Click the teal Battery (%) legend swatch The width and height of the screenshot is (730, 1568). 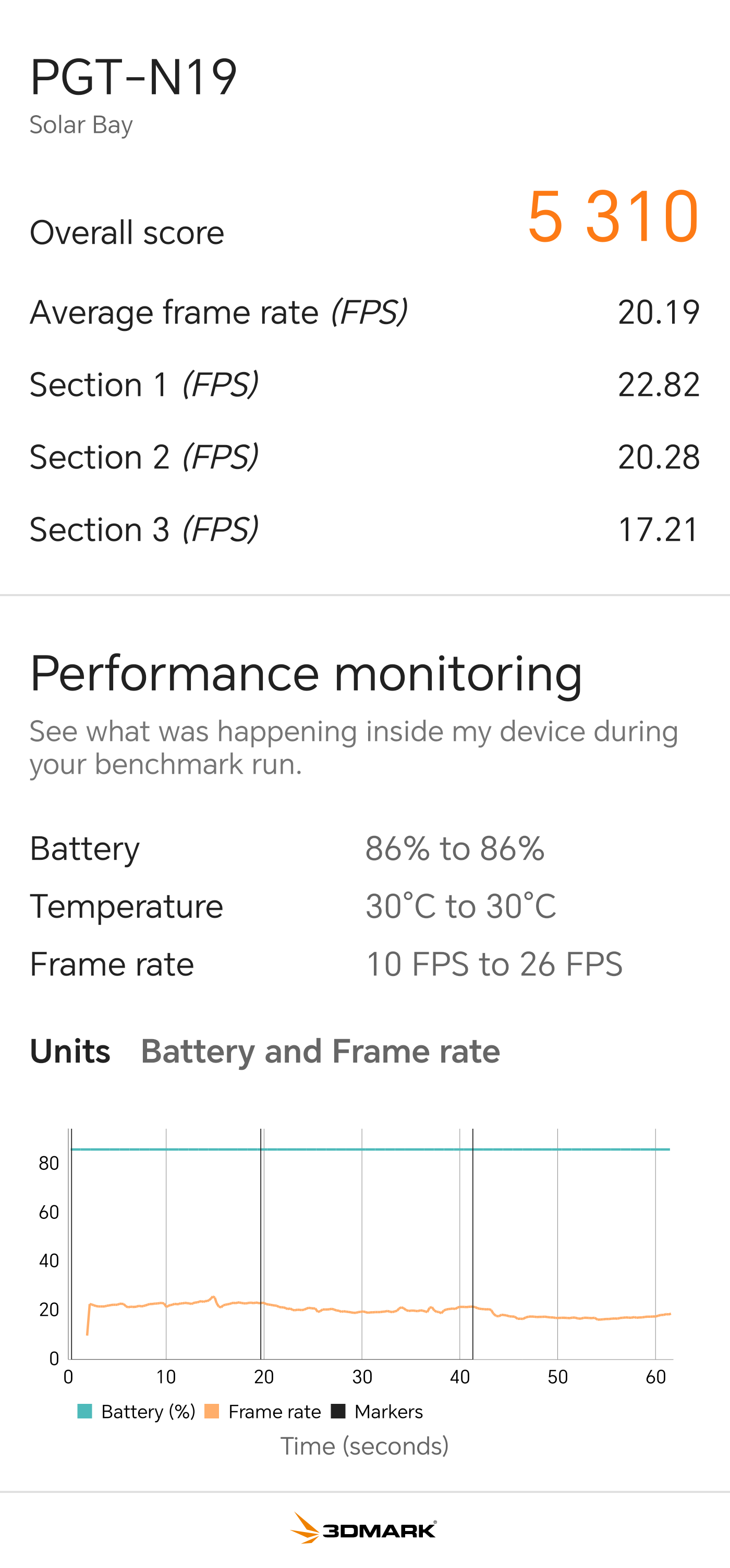(84, 1412)
